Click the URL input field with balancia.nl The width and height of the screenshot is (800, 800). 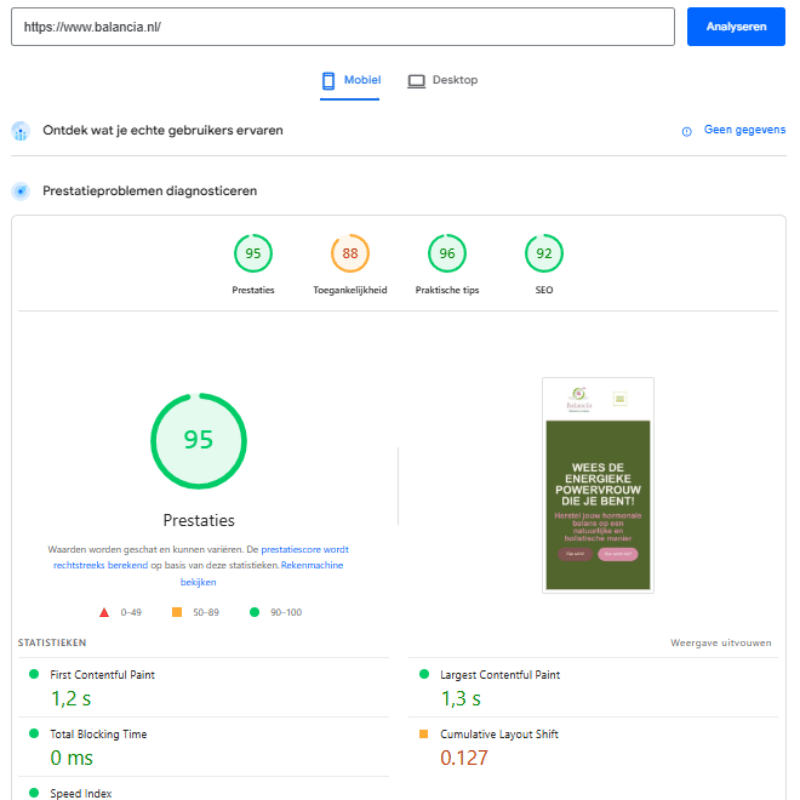343,27
